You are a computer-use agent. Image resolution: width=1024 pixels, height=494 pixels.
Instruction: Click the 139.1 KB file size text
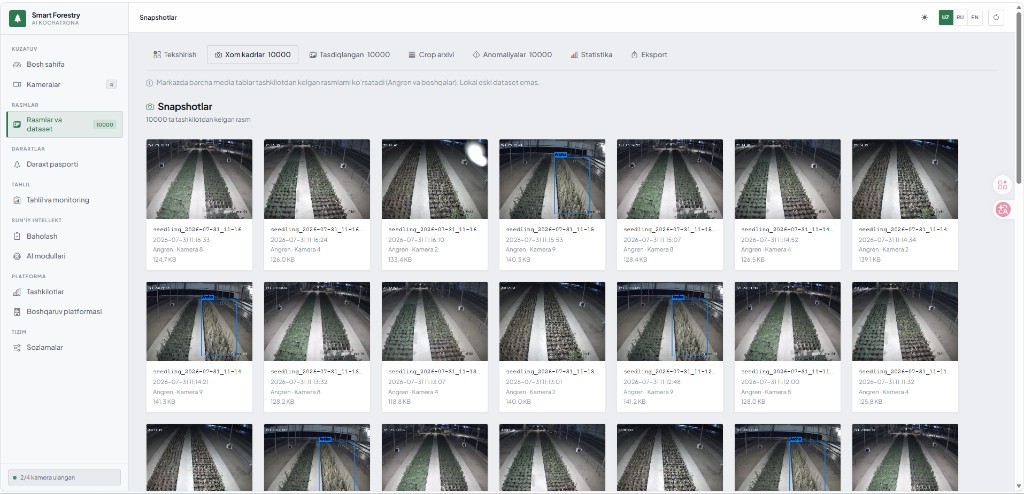click(870, 260)
